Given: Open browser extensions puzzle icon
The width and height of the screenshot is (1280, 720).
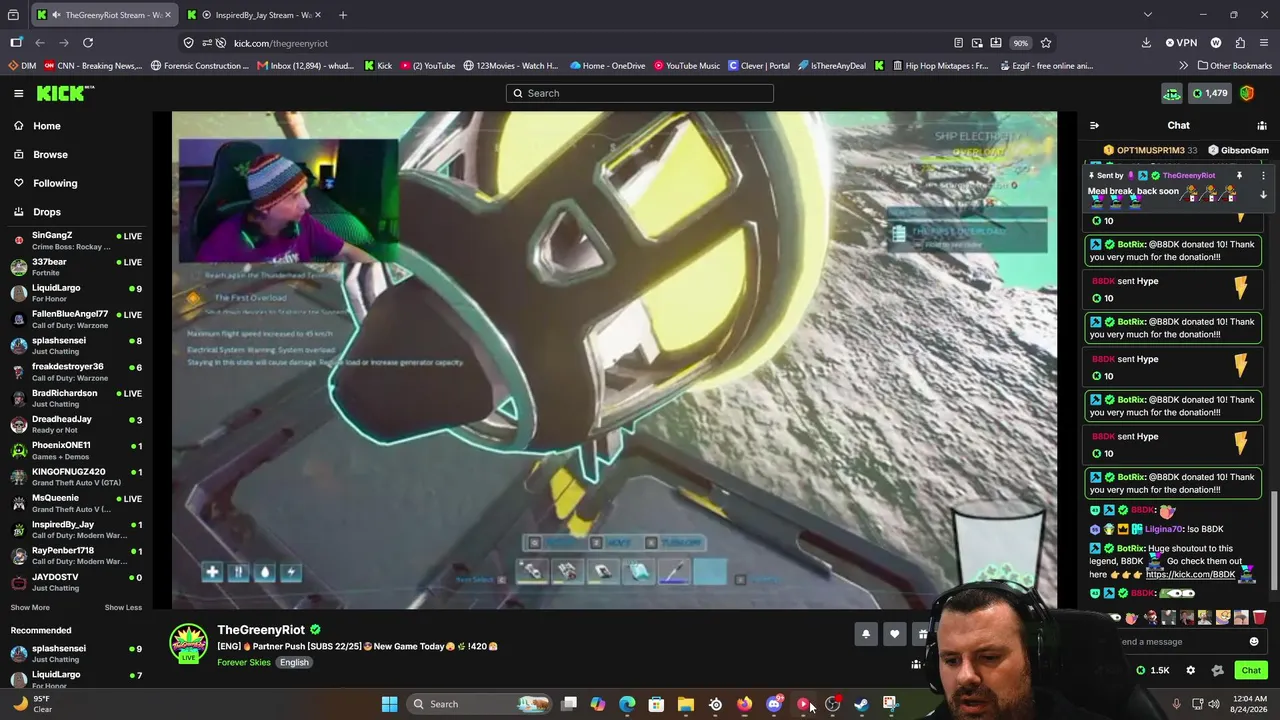Looking at the screenshot, I should coord(1240,43).
